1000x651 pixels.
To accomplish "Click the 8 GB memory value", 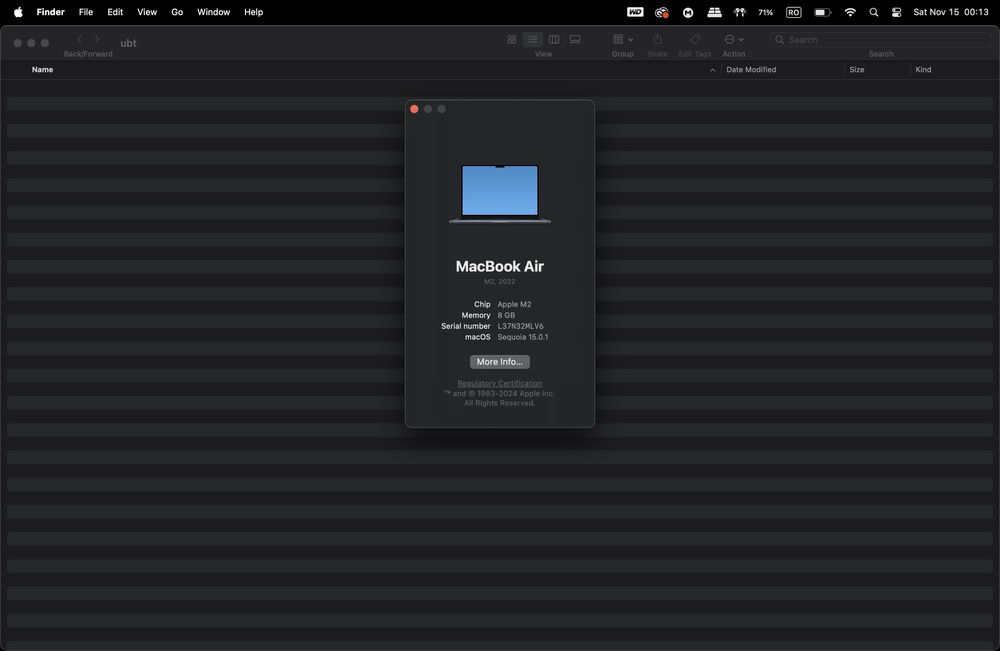I will coord(506,315).
